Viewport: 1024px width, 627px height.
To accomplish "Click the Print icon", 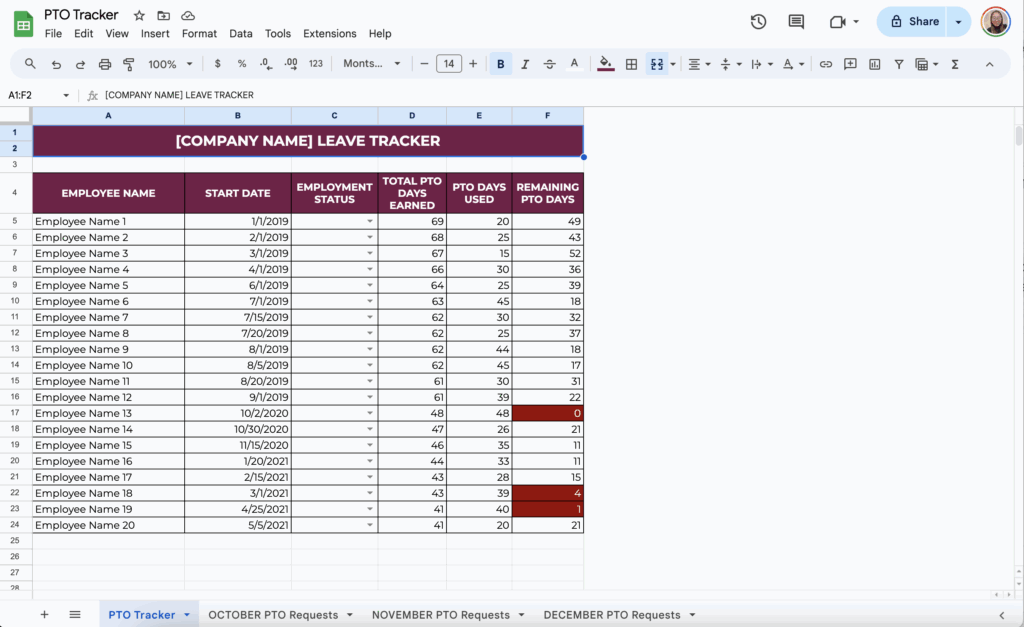I will 105,62.
